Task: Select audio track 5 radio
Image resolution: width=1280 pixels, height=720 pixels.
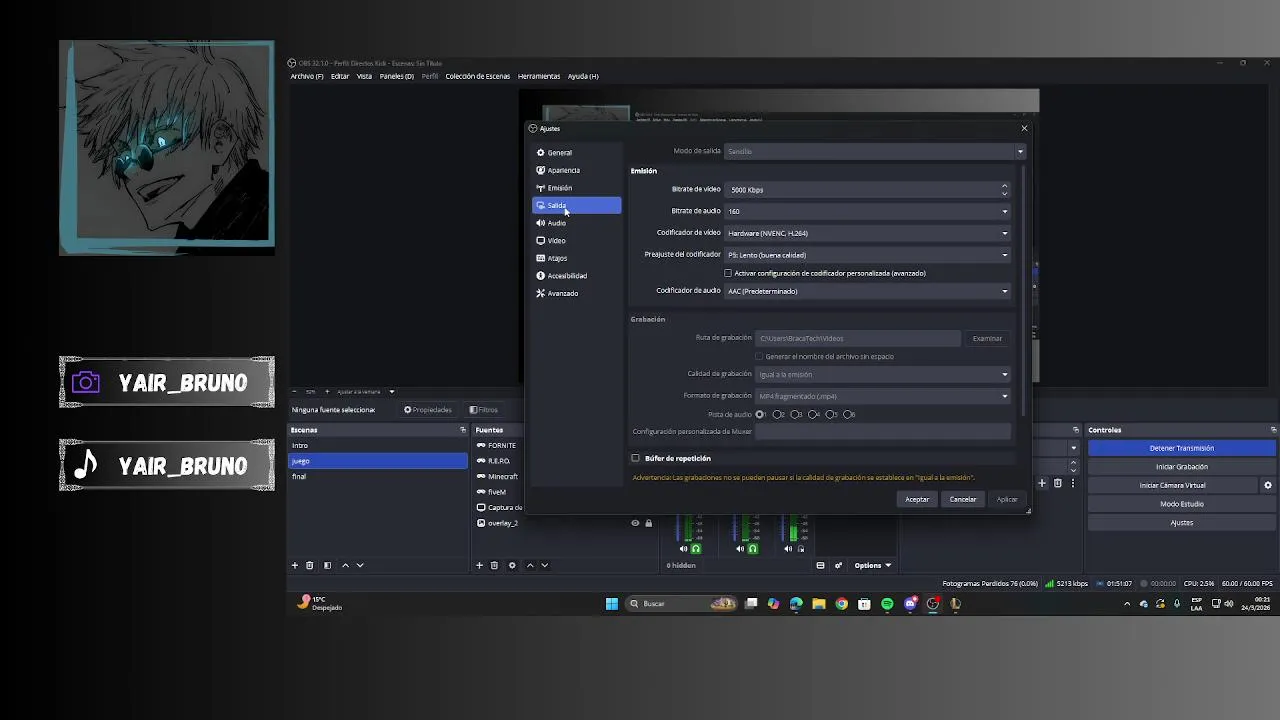Action: 831,414
